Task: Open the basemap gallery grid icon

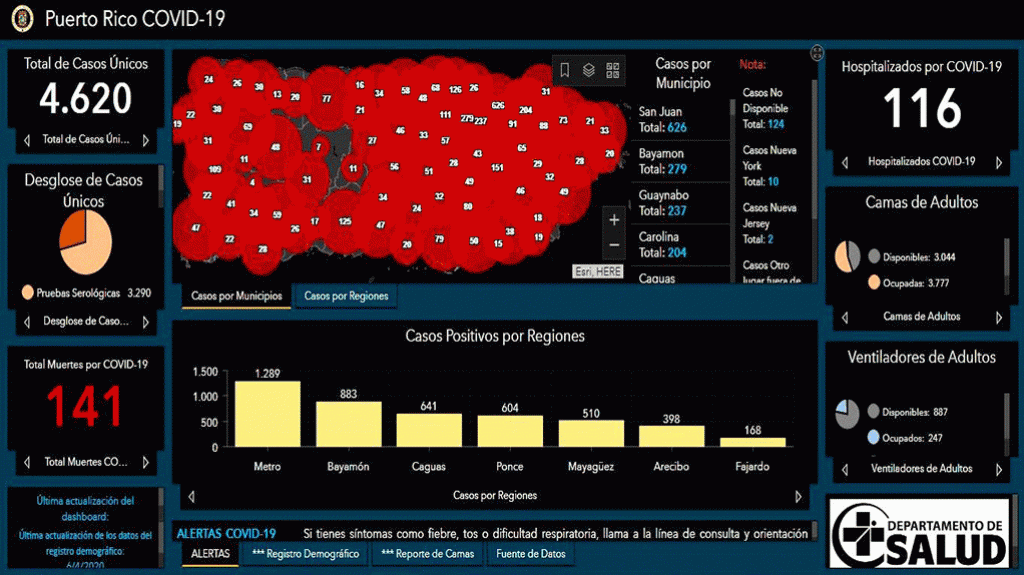Action: [613, 70]
